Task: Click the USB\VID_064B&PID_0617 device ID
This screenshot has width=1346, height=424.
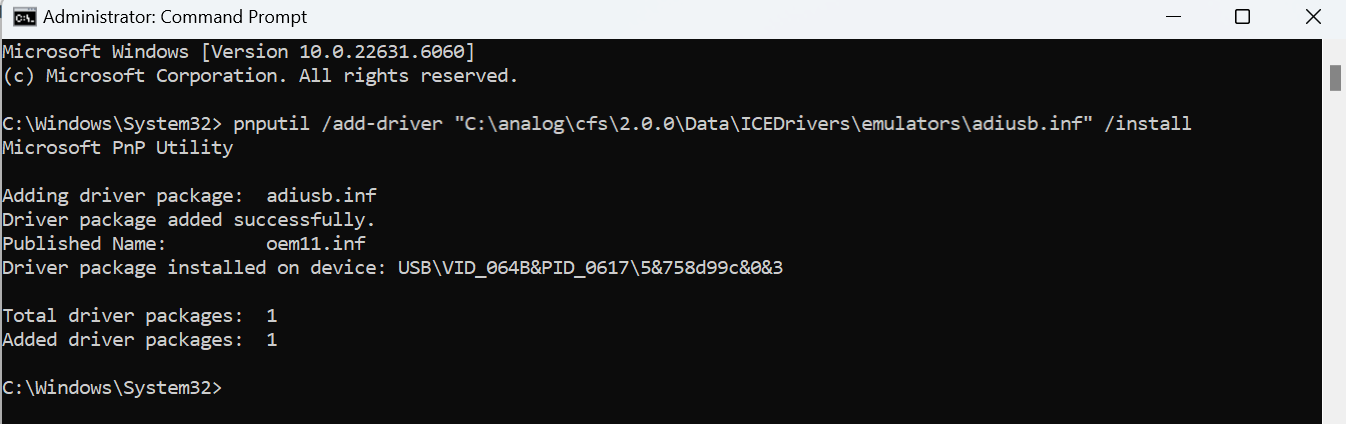Action: pos(590,268)
